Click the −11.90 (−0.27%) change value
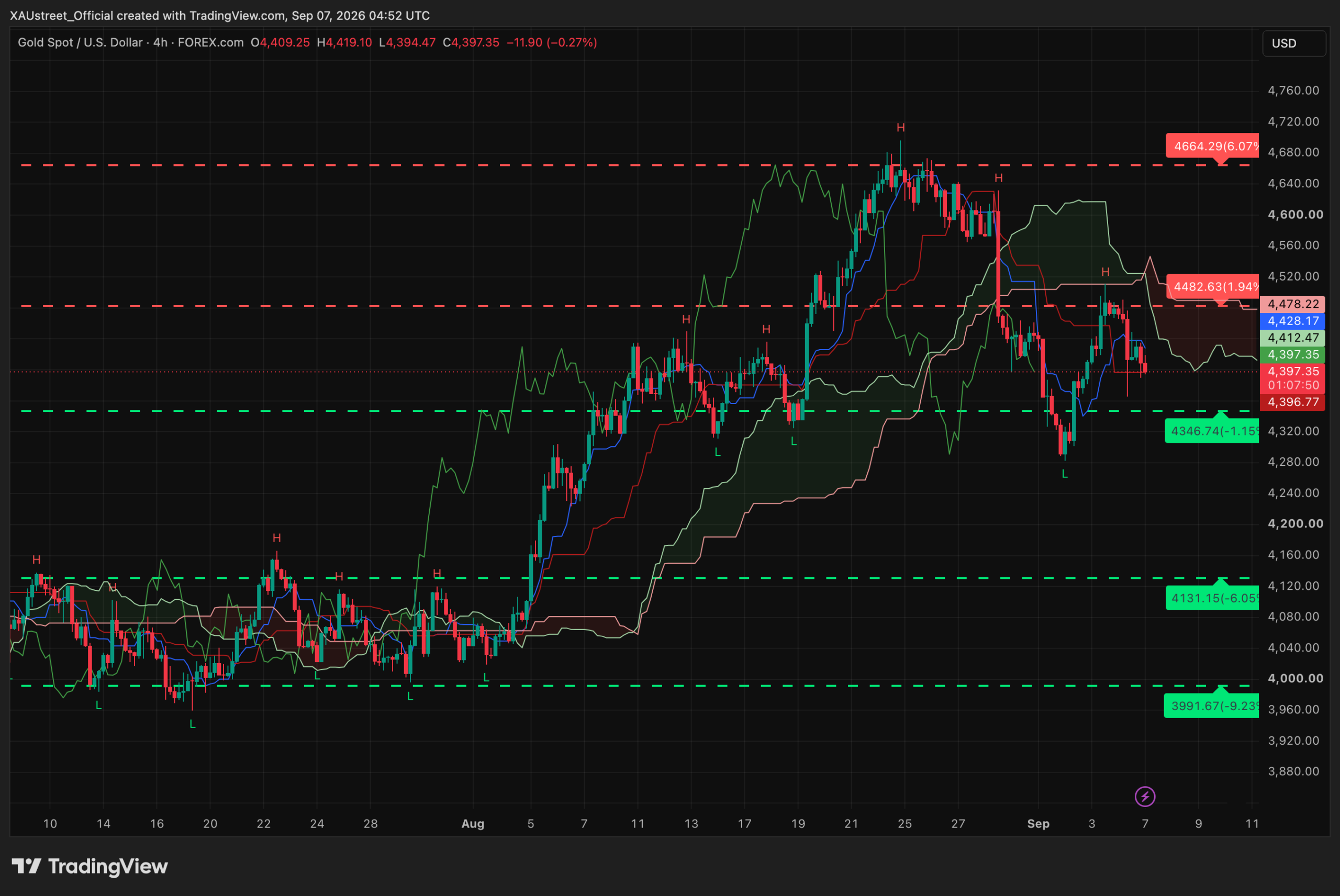Viewport: 1340px width, 896px height. tap(551, 42)
